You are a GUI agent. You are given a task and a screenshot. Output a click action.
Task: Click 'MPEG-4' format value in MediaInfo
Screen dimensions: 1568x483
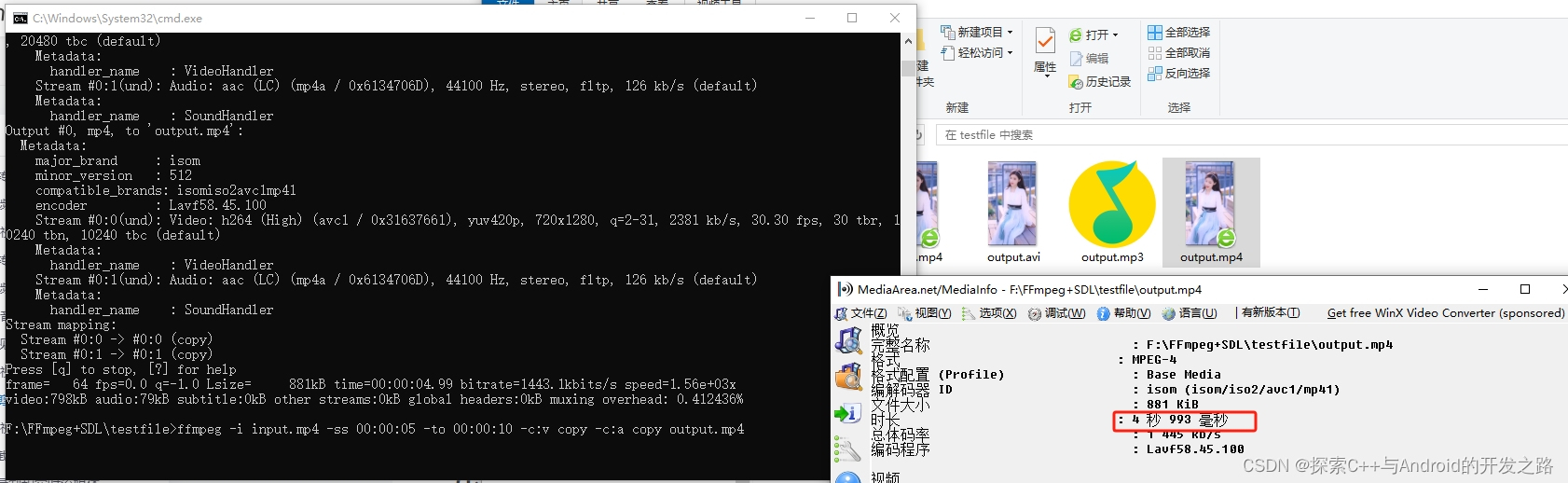pos(1154,360)
